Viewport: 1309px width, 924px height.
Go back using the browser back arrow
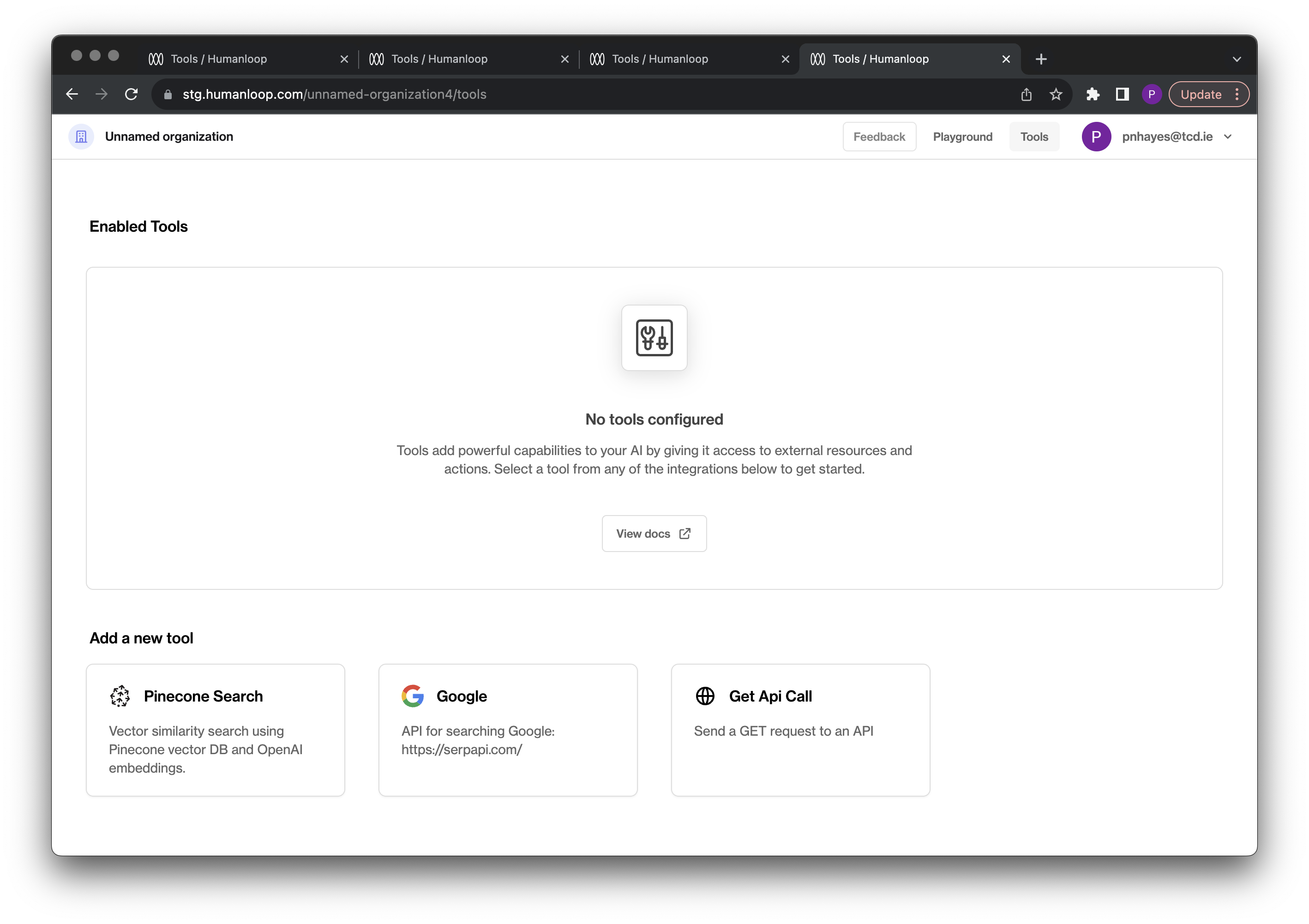tap(72, 94)
